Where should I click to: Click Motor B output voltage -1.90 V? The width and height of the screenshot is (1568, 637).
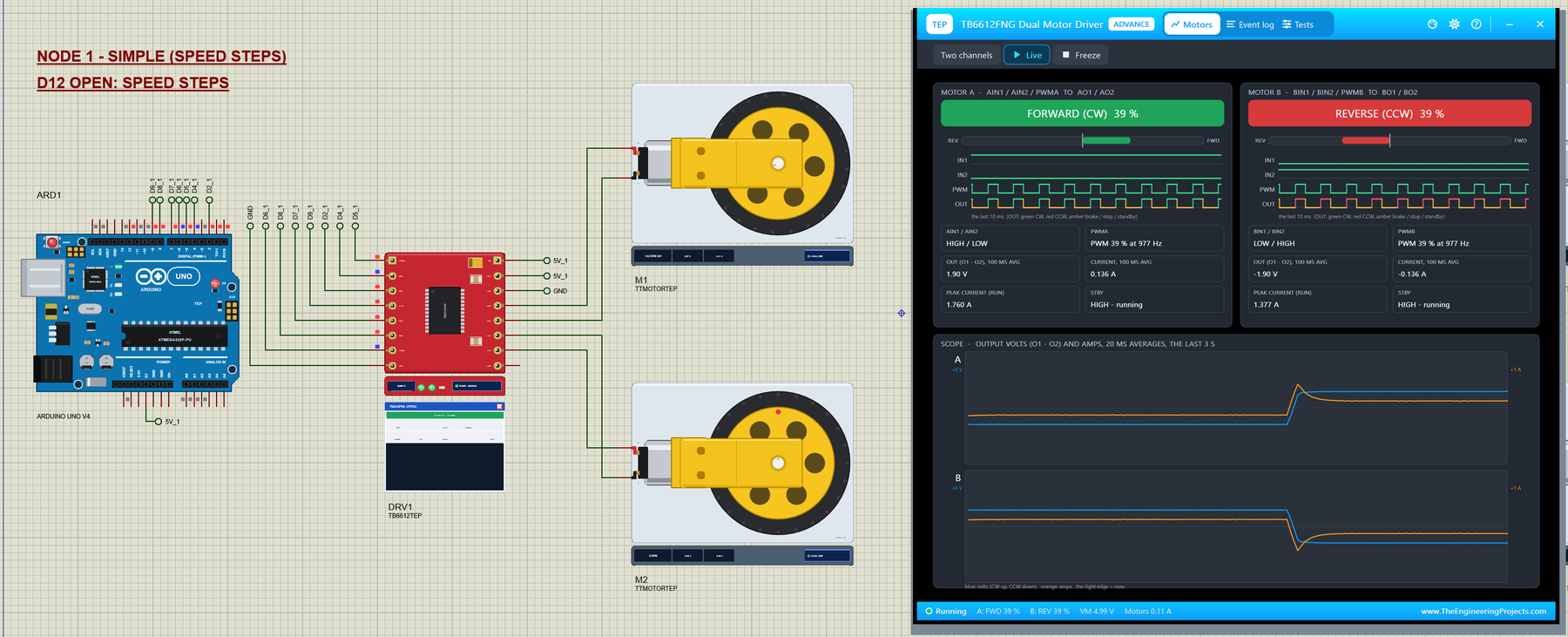[x=1317, y=268]
